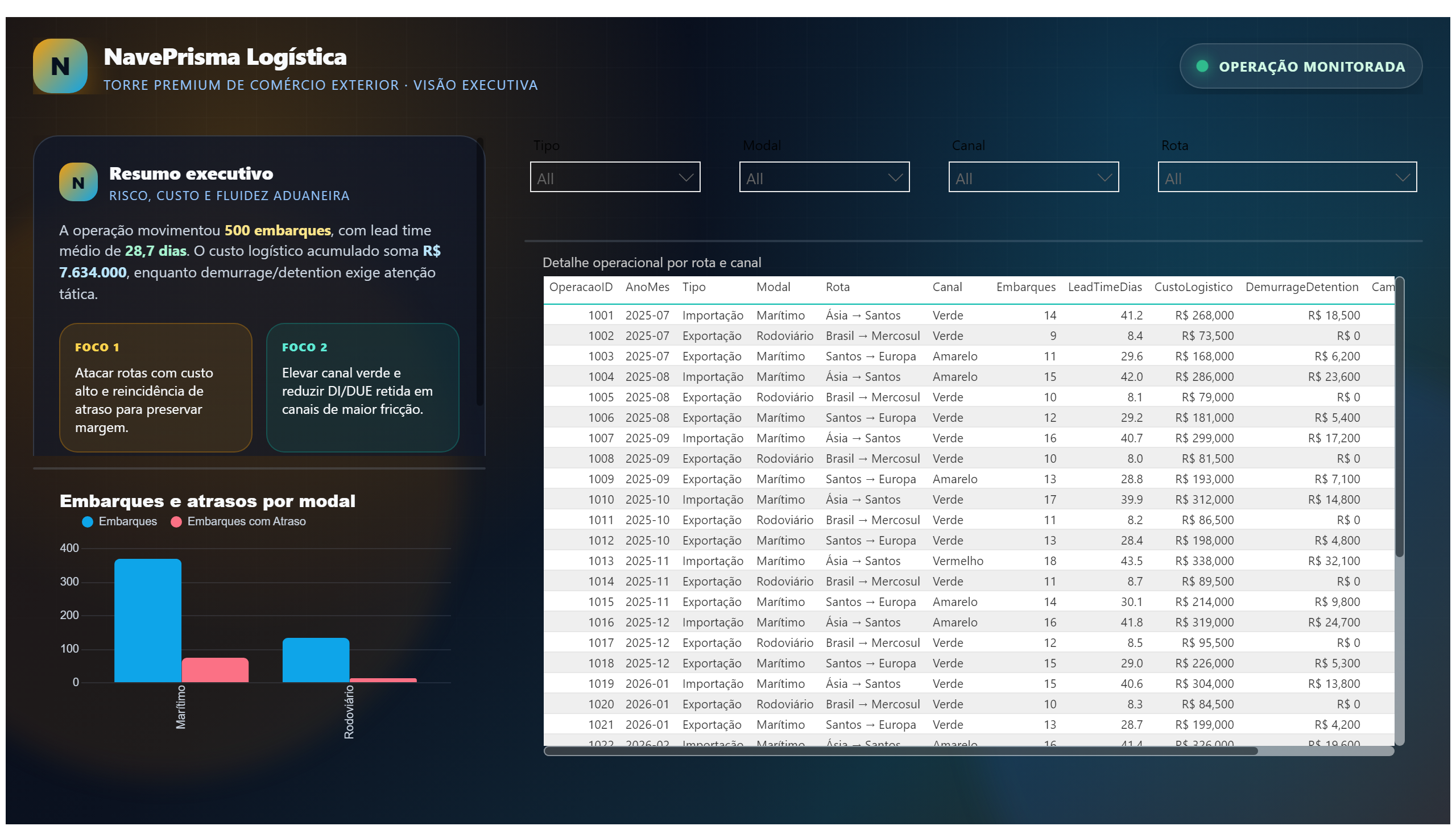Click Rodoviário cell in row 1020

[785, 704]
